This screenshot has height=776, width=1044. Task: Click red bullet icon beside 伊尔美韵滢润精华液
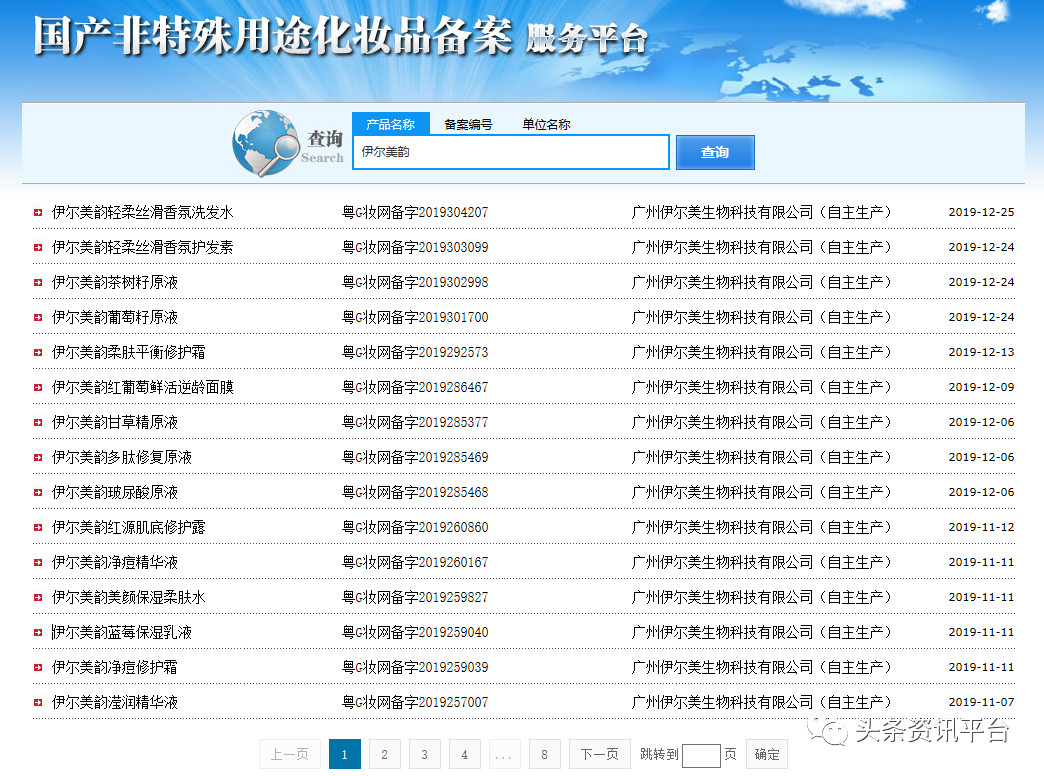[x=37, y=703]
